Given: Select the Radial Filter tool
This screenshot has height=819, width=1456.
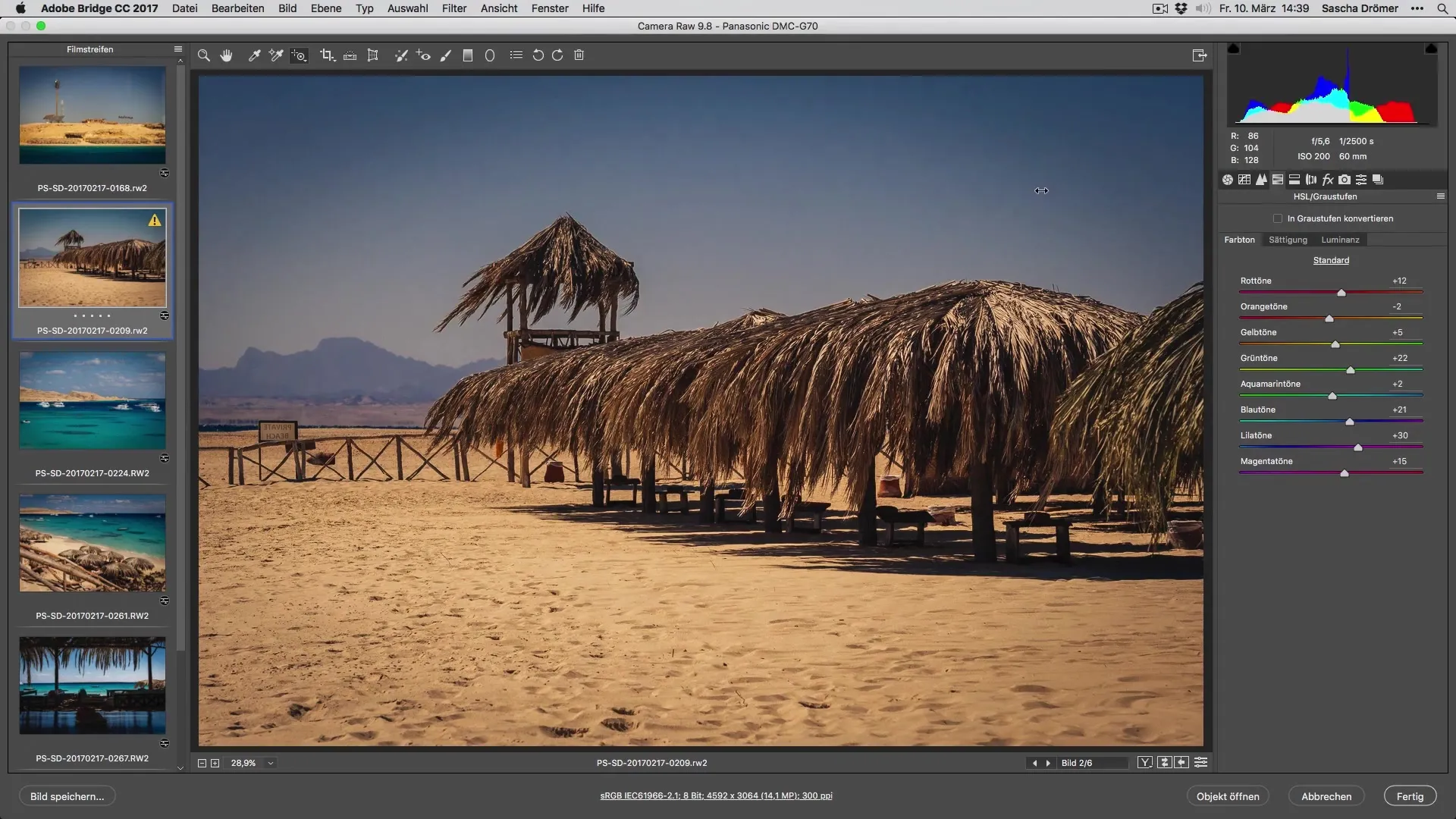Looking at the screenshot, I should click(490, 55).
